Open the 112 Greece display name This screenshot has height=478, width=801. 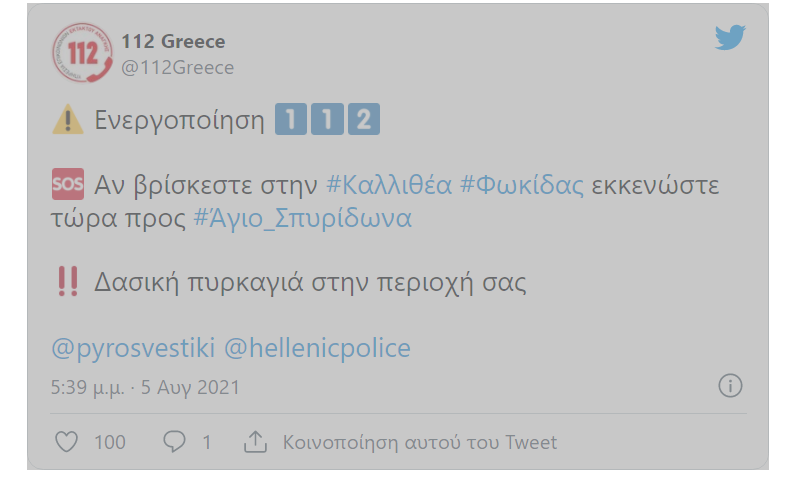pos(173,42)
